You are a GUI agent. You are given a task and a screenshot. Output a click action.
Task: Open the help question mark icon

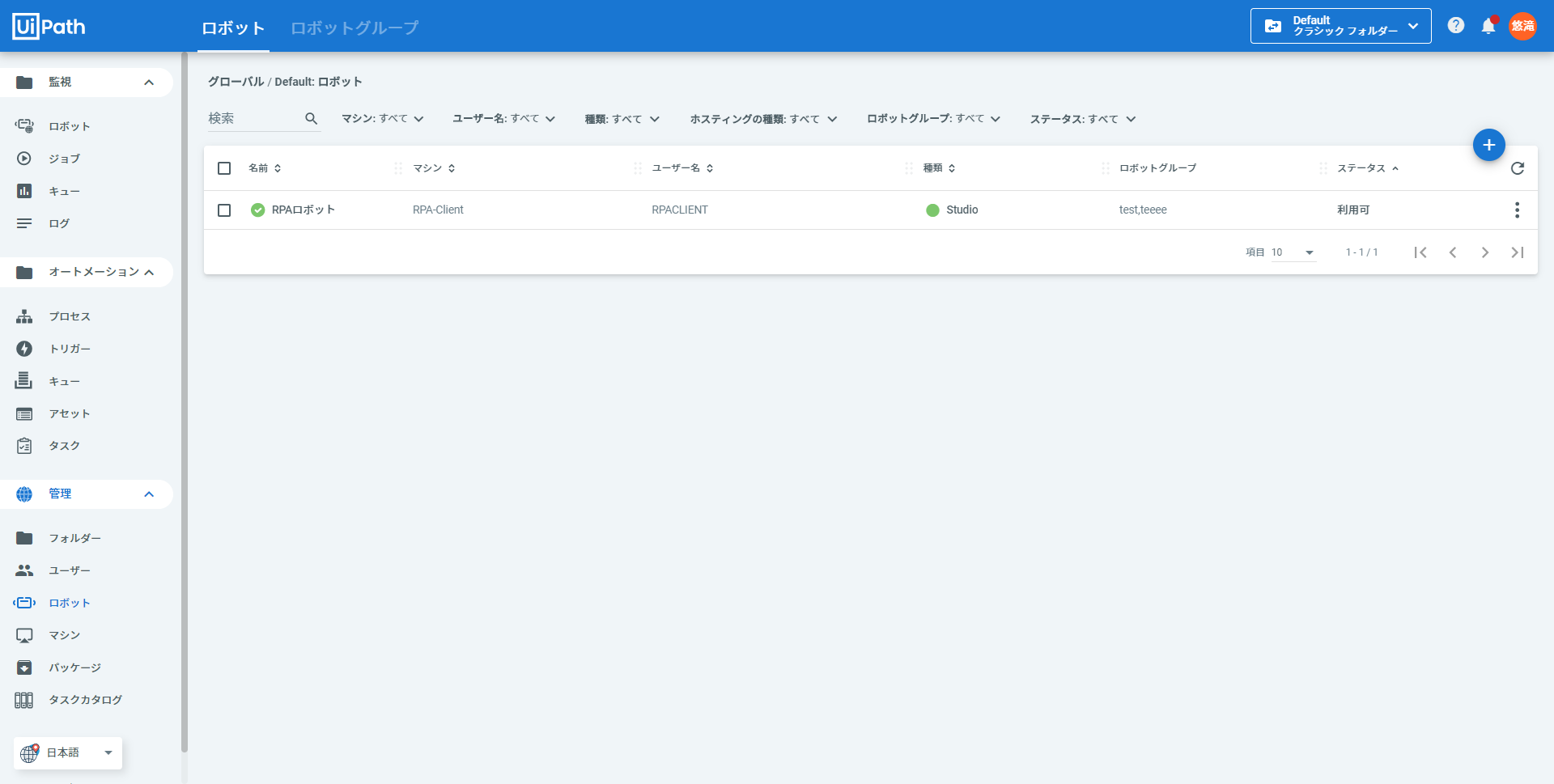[1455, 26]
